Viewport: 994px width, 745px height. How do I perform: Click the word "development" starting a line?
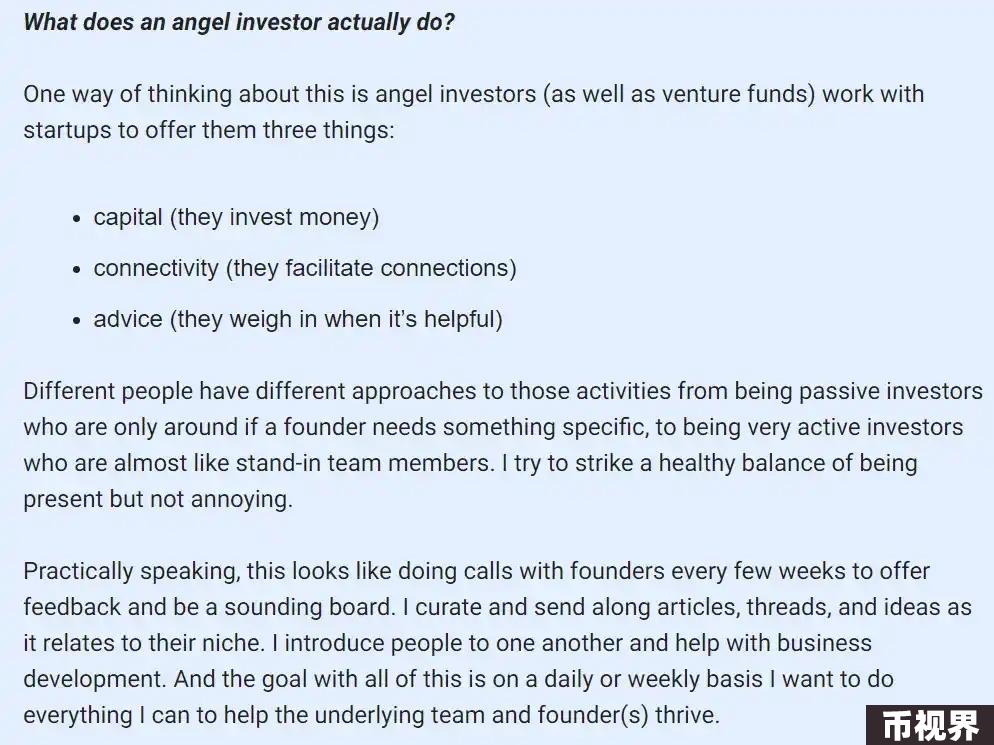point(95,680)
